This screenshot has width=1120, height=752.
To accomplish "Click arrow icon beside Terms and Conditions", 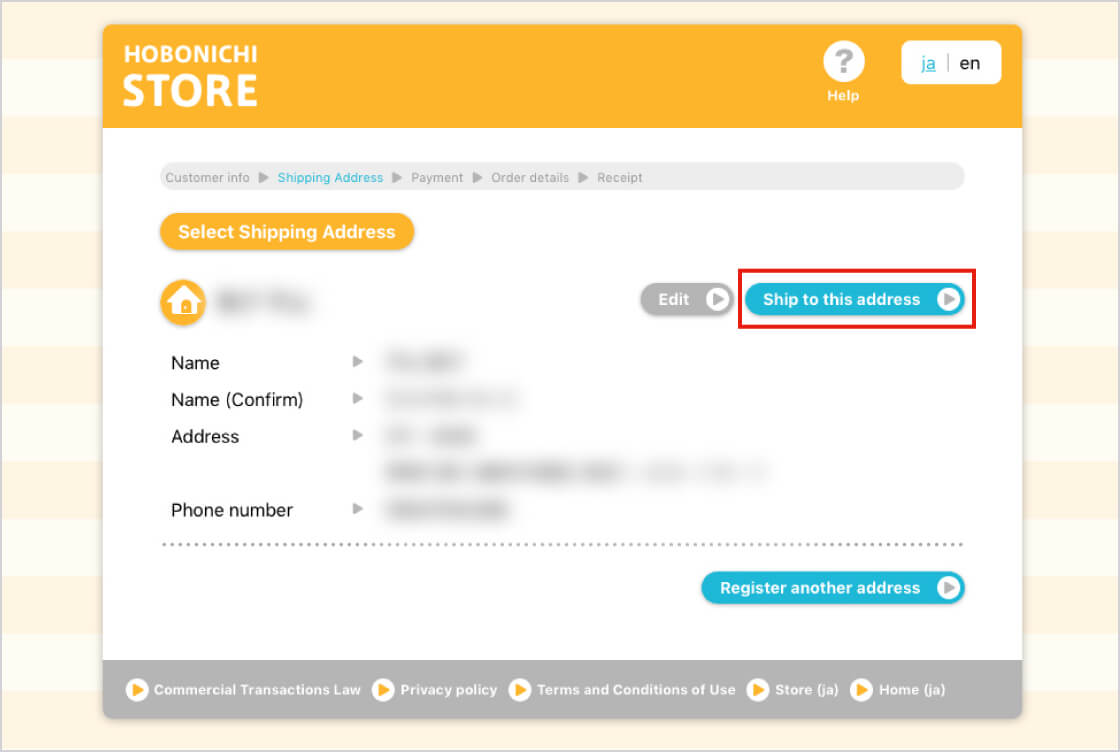I will pos(520,690).
